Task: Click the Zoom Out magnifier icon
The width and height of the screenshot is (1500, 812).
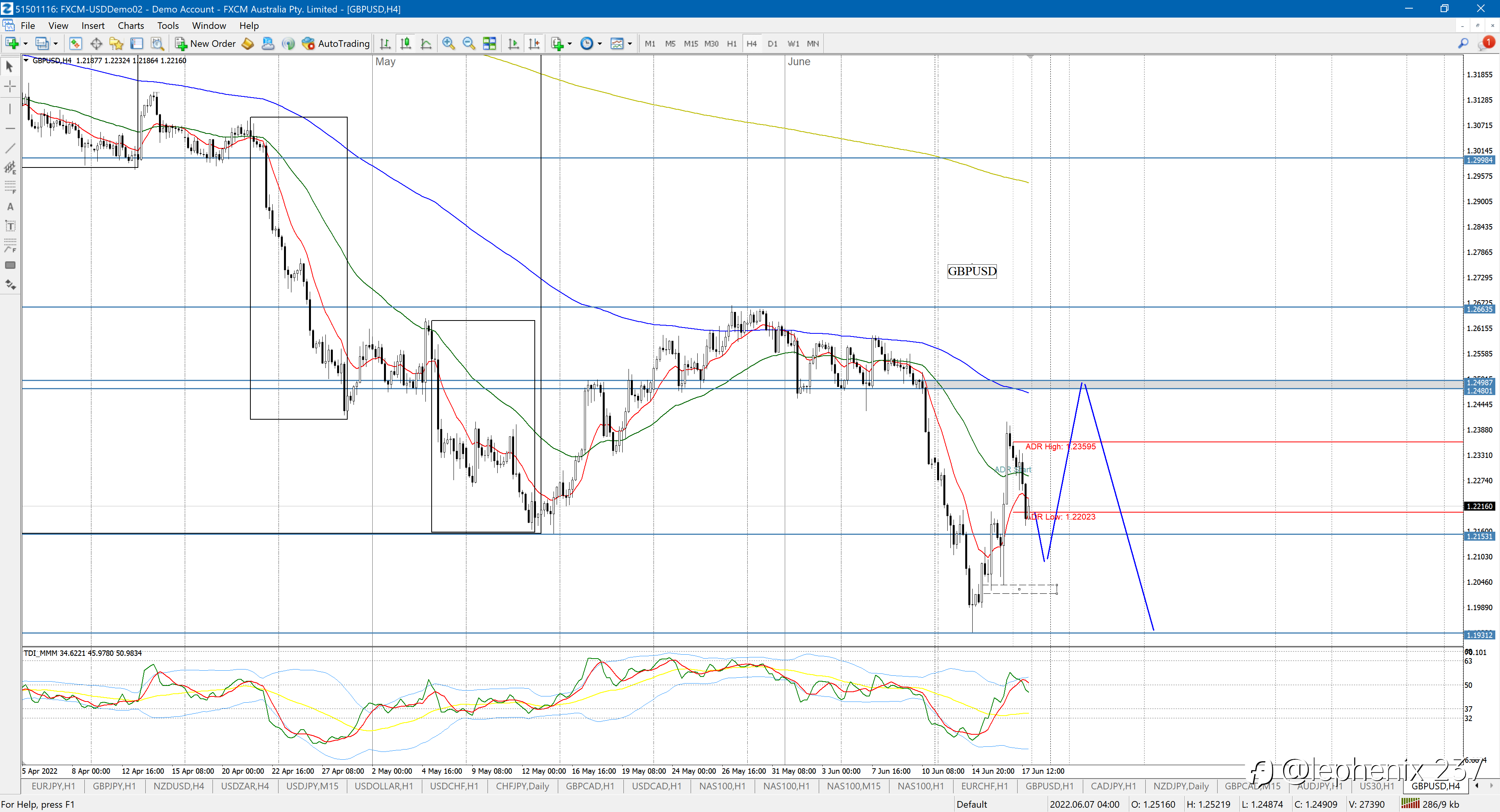Action: [468, 44]
